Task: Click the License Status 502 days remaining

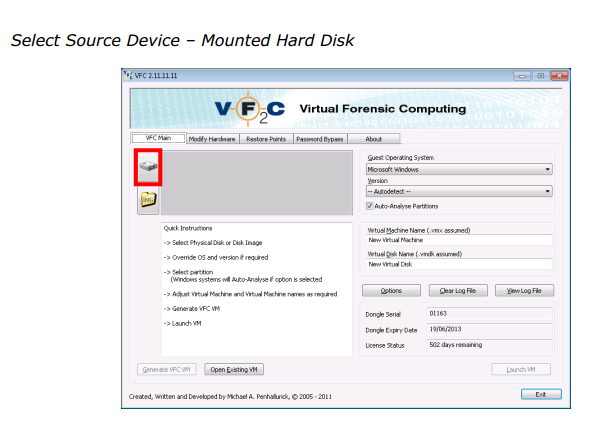Action: point(489,345)
